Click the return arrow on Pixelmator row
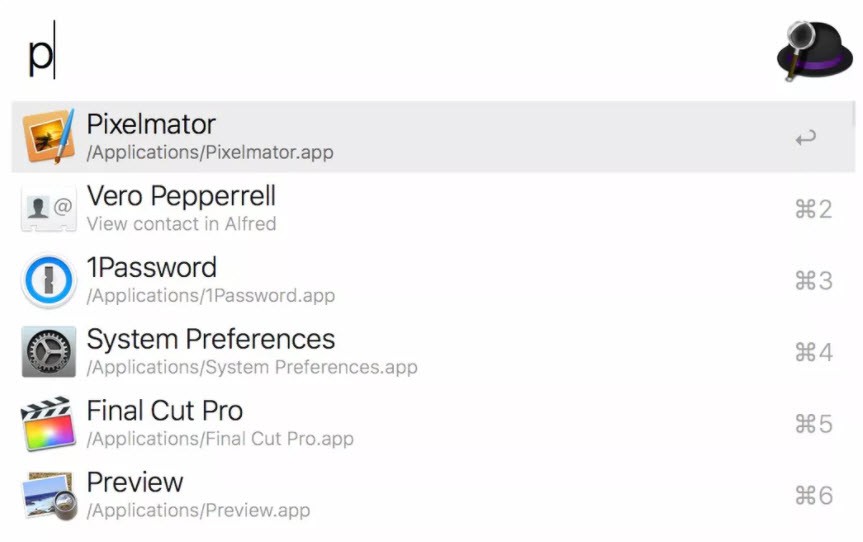This screenshot has width=863, height=542. coord(806,137)
